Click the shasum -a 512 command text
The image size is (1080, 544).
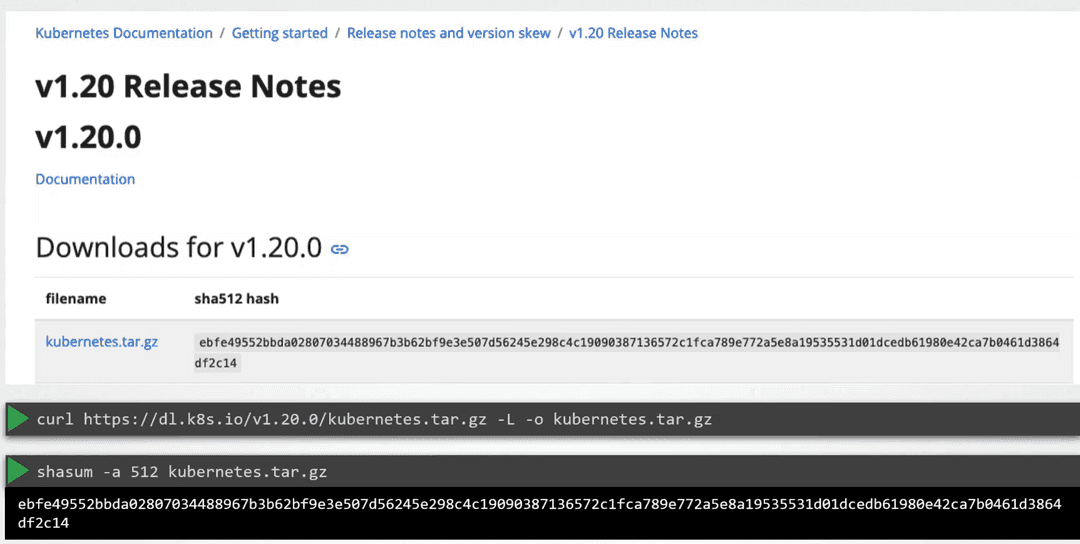99,471
